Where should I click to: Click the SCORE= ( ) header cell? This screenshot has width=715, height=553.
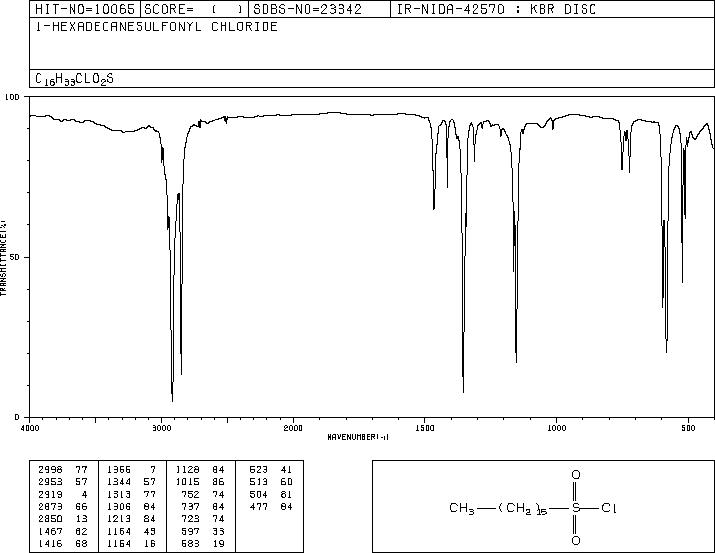195,9
